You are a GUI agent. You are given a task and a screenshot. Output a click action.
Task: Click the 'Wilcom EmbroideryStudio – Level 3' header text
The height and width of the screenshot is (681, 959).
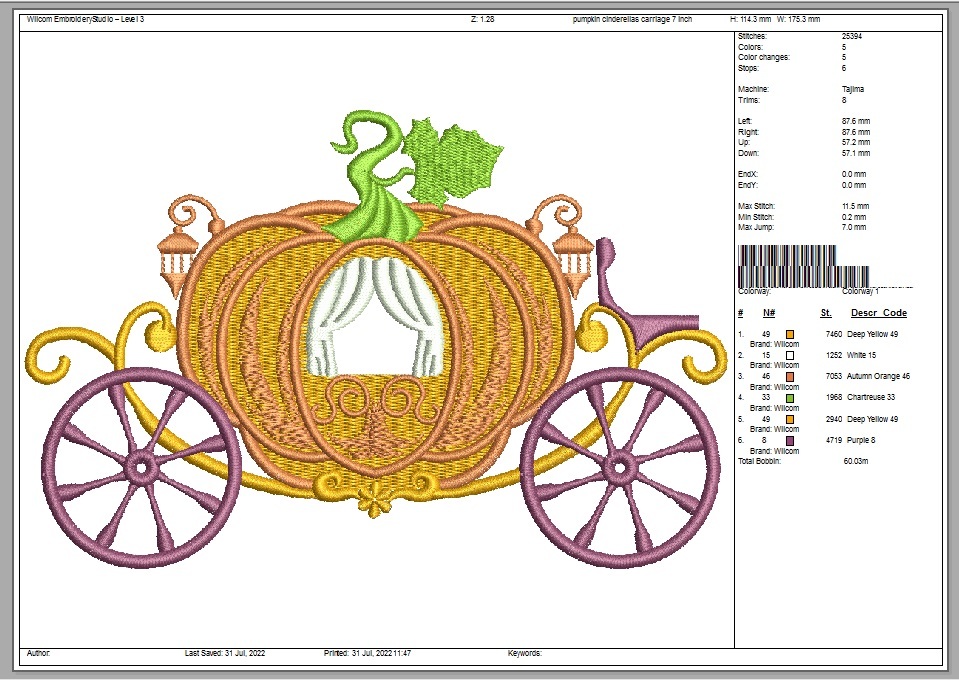[x=86, y=20]
